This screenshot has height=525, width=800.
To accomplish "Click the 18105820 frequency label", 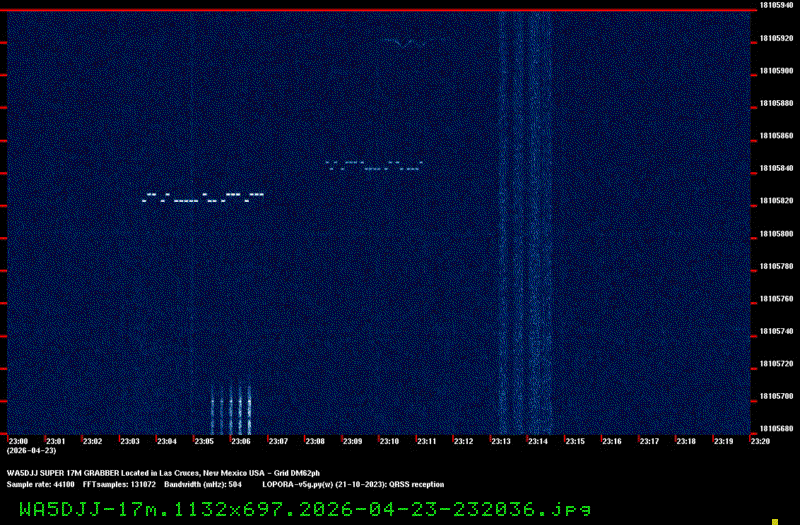I will click(x=777, y=201).
